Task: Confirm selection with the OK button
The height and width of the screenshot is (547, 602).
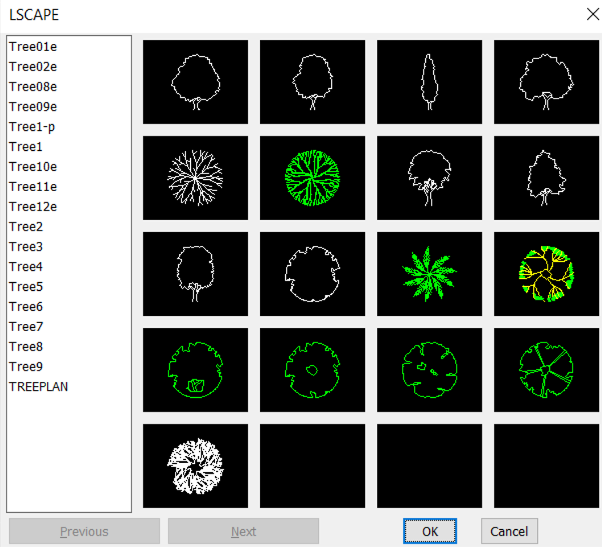Action: pos(430,531)
